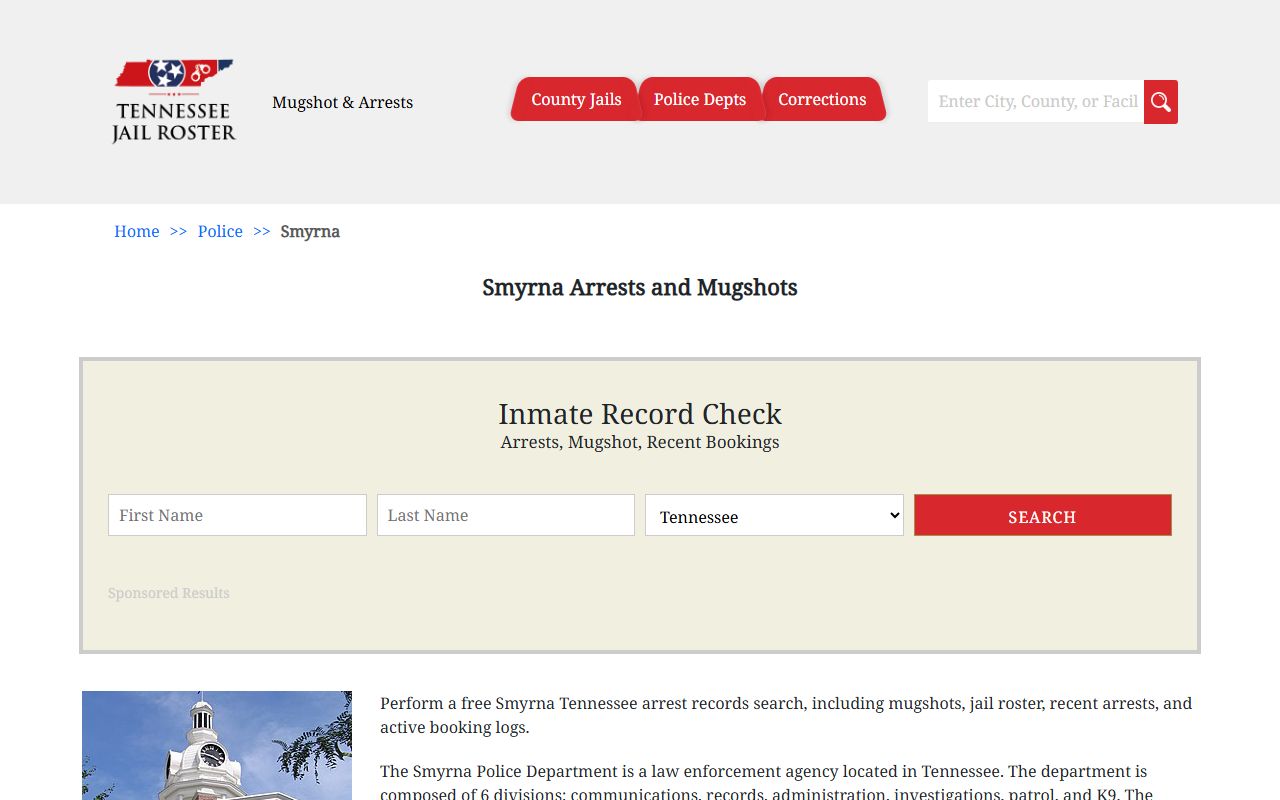Click the Tennessee Jail Roster logo

pos(174,101)
